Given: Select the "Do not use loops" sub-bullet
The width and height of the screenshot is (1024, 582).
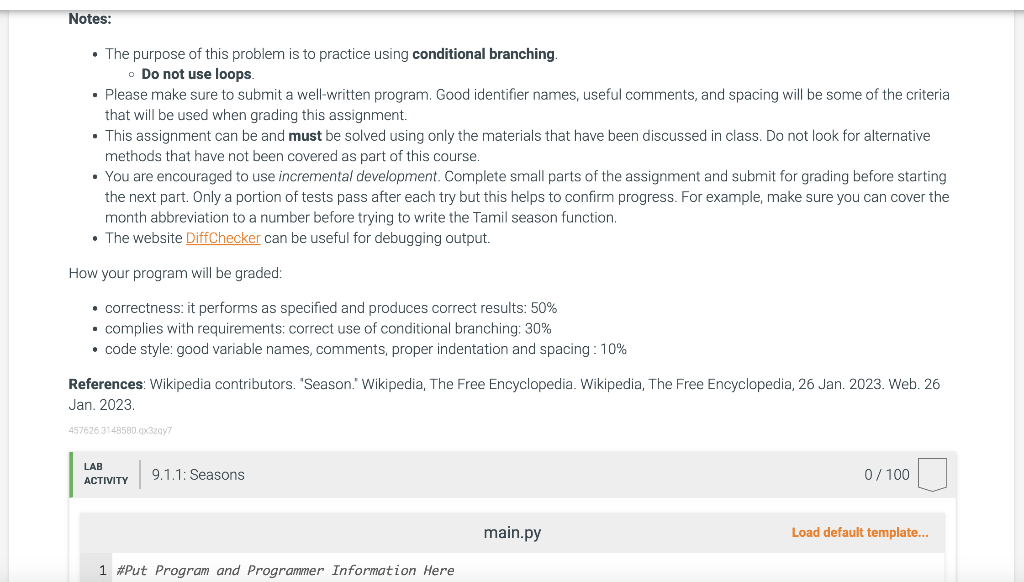Looking at the screenshot, I should pyautogui.click(x=198, y=74).
